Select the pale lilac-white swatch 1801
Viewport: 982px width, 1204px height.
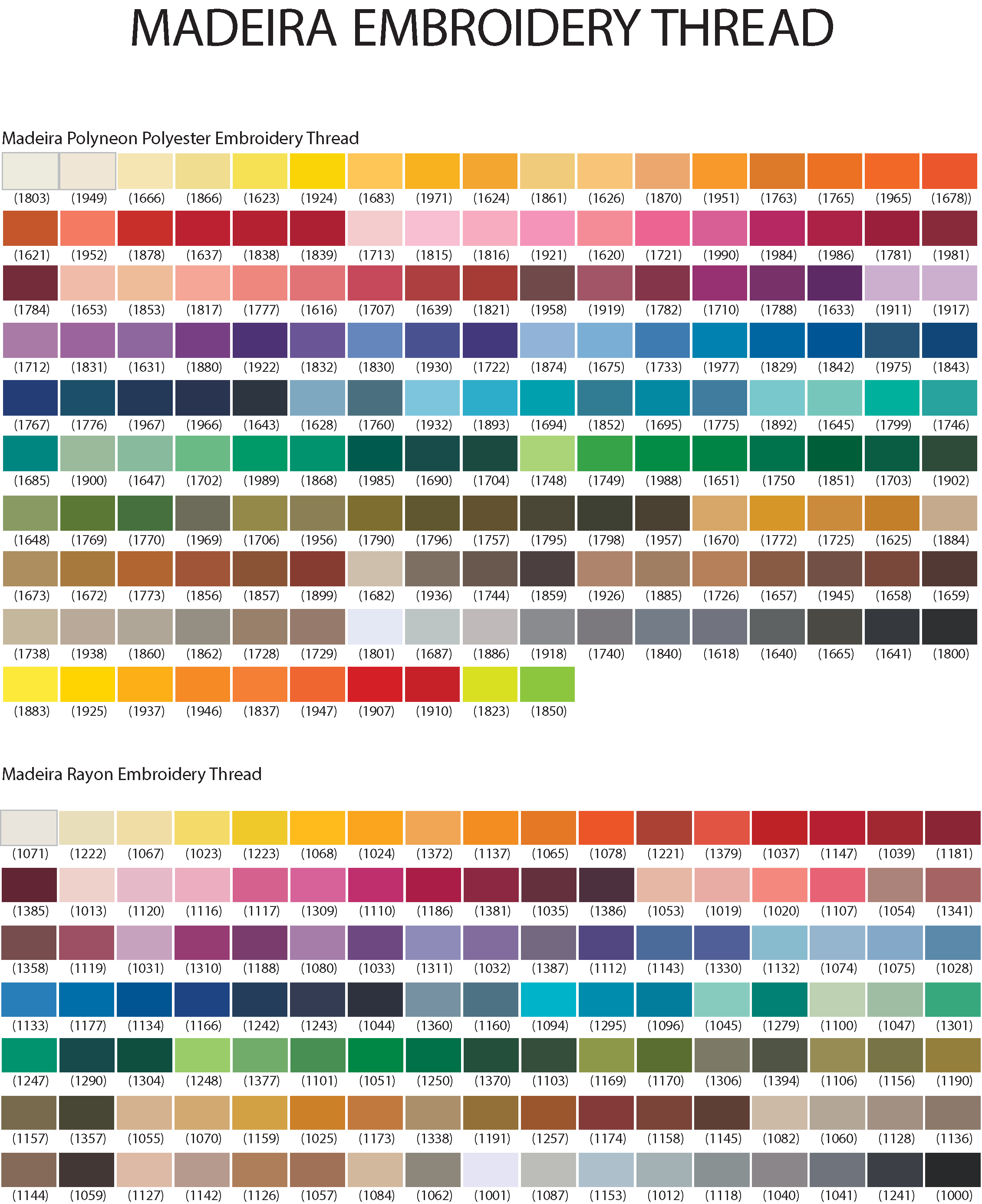point(375,627)
